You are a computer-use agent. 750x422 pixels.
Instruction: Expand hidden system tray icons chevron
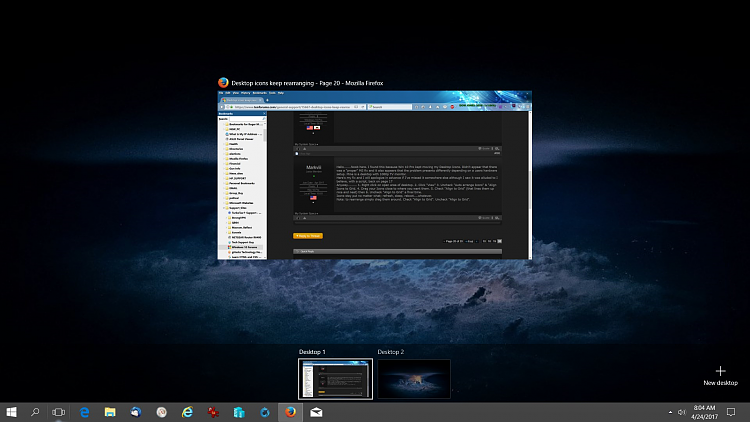click(669, 411)
